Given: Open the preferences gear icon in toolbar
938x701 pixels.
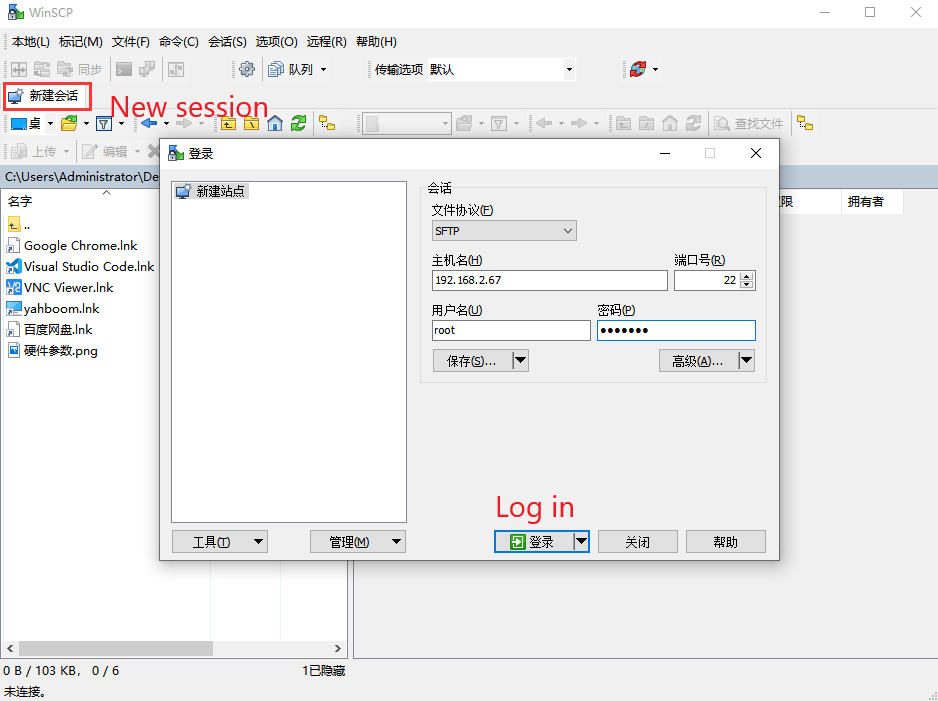Looking at the screenshot, I should coord(246,69).
